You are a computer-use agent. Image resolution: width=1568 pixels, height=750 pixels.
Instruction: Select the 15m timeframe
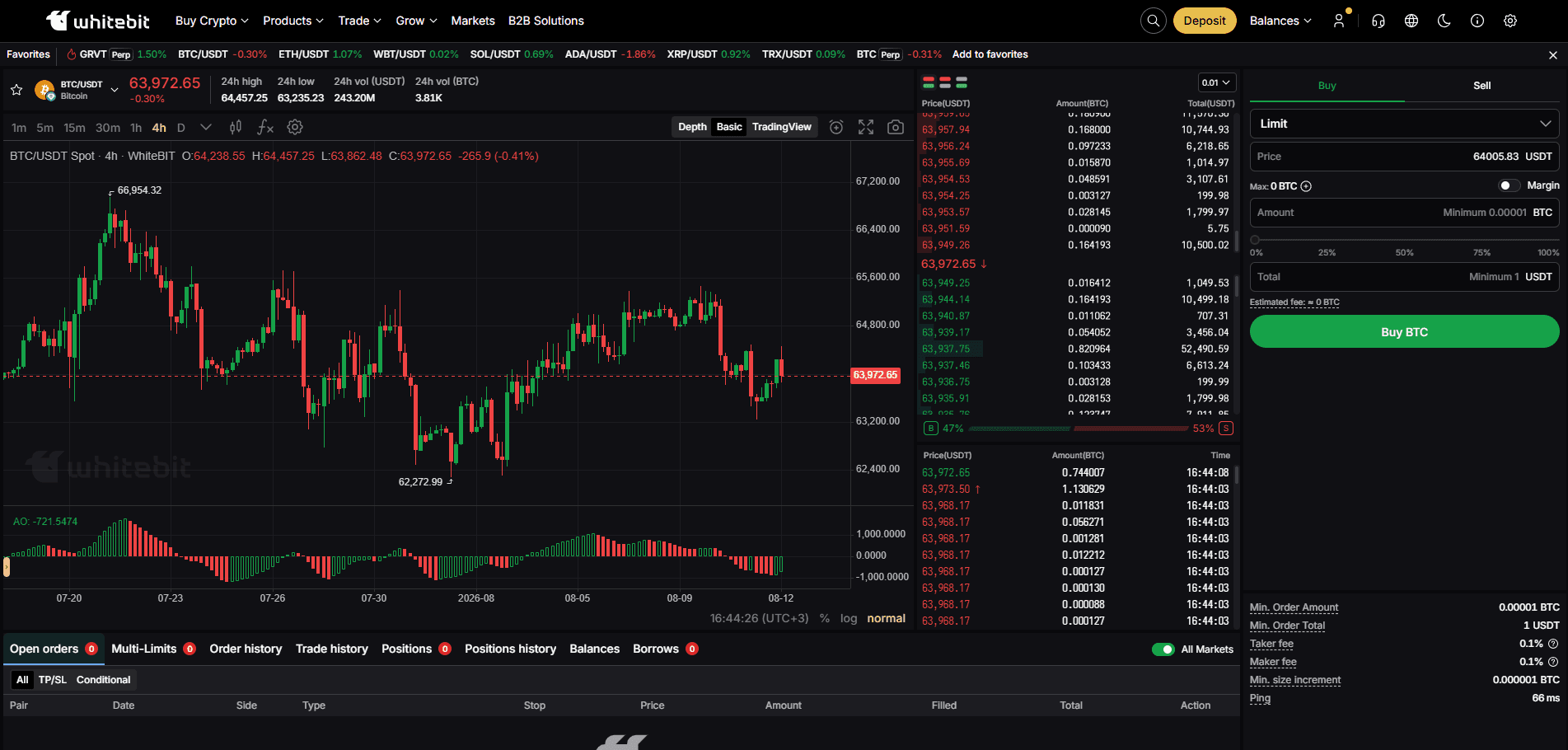click(x=74, y=128)
